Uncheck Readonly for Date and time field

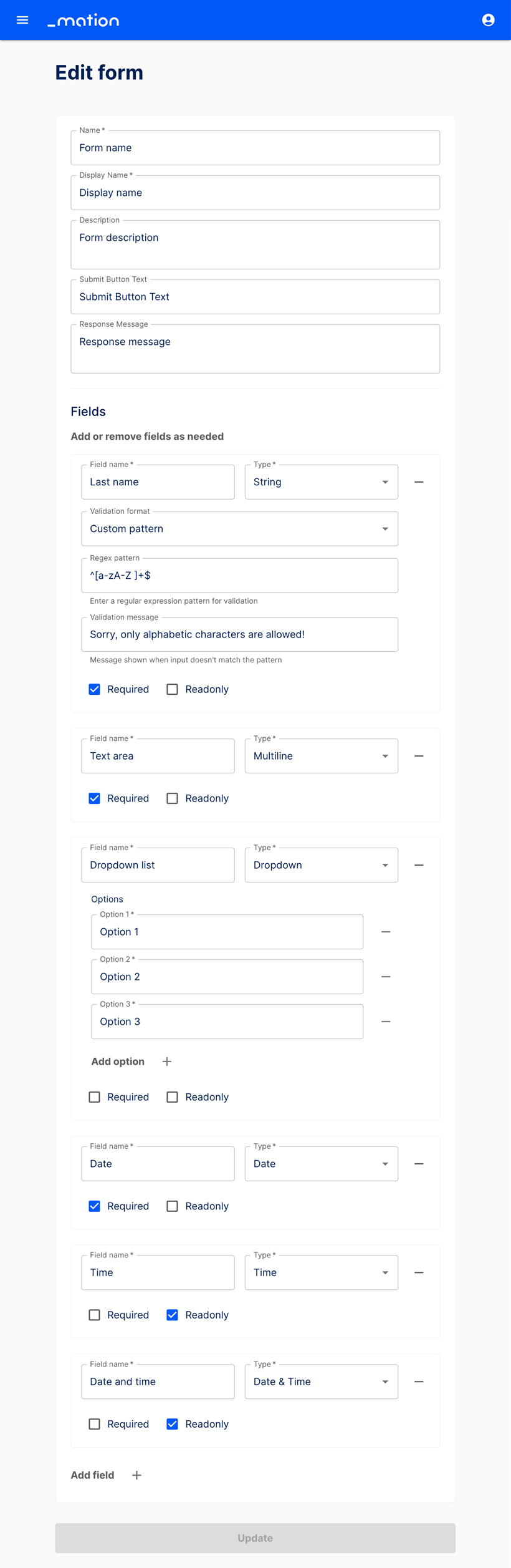[172, 1424]
